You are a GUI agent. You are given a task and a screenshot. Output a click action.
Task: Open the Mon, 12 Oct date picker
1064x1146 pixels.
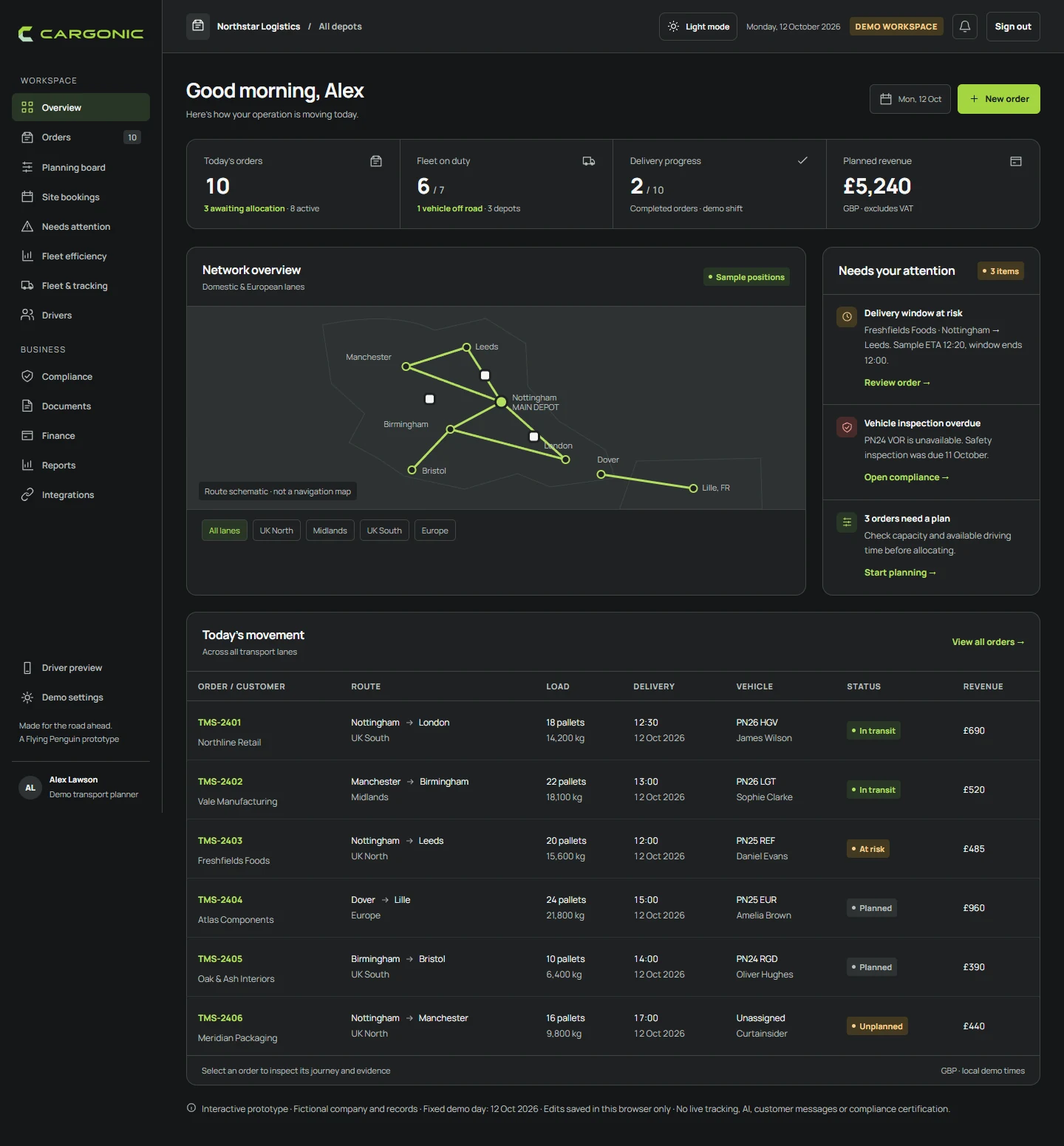(x=910, y=99)
